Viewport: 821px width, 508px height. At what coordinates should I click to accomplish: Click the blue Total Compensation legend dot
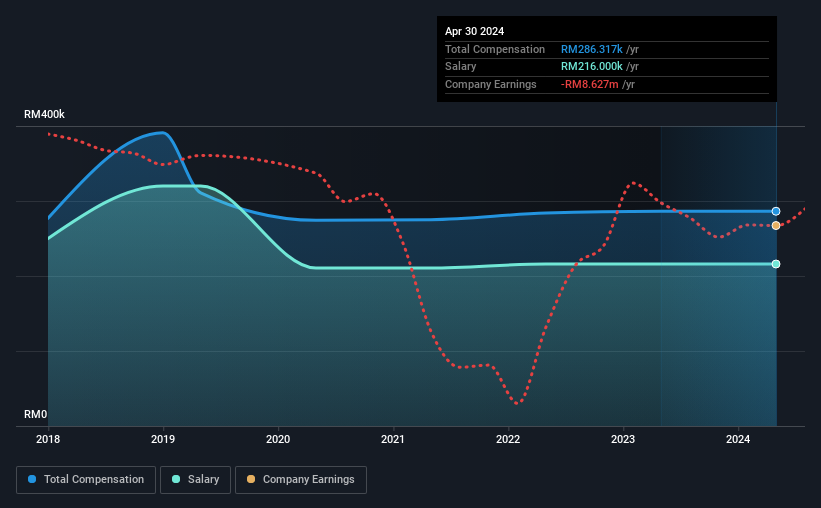pyautogui.click(x=32, y=479)
